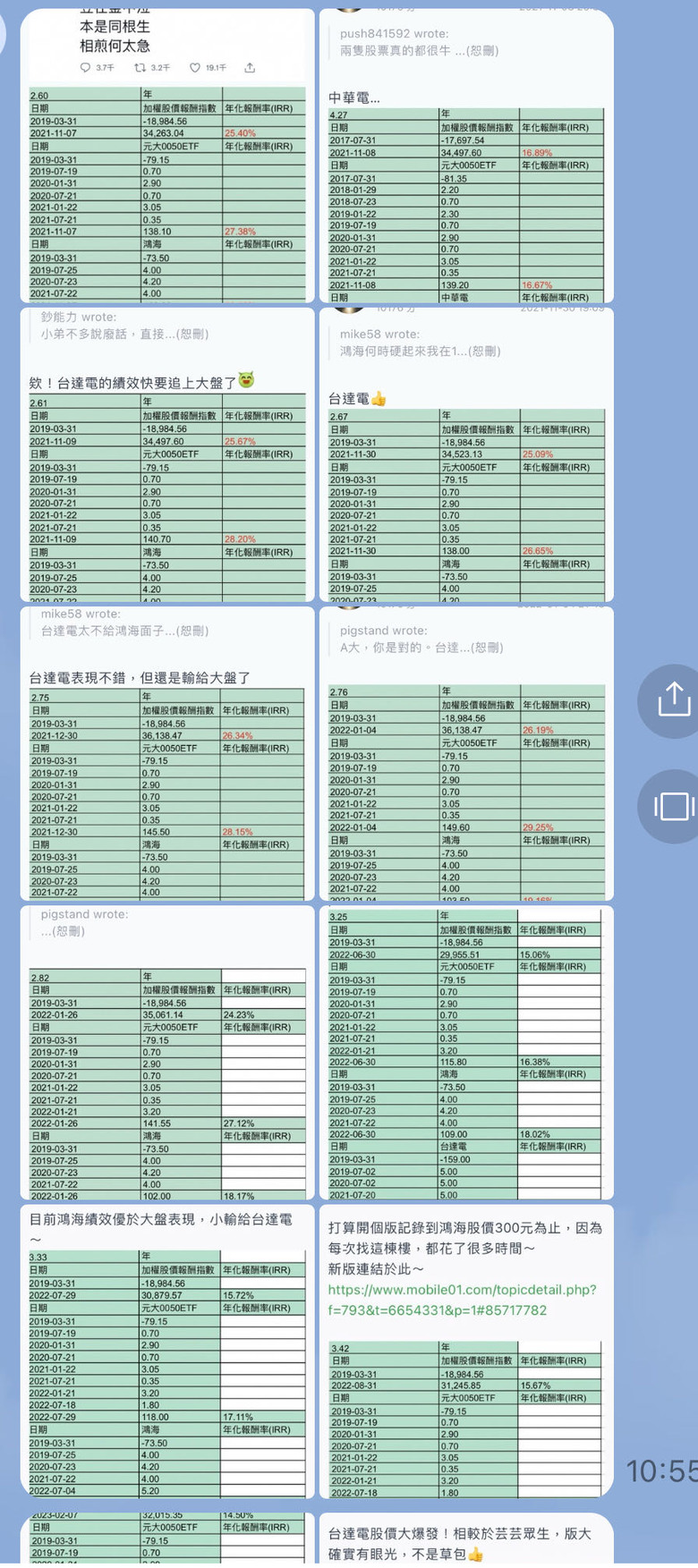Viewport: 698px width, 1568px height.
Task: Click the 139.20 price cell in 中華電 table
Action: coord(480,284)
